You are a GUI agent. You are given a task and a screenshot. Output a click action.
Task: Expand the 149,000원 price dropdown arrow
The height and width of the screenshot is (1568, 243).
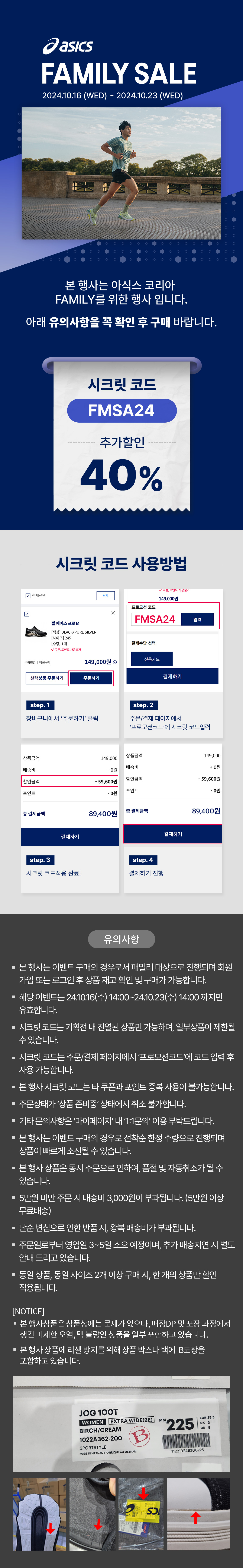[x=115, y=662]
